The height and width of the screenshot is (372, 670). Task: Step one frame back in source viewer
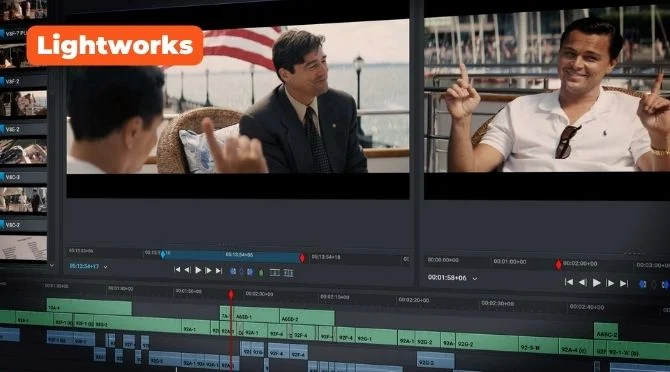[x=187, y=270]
